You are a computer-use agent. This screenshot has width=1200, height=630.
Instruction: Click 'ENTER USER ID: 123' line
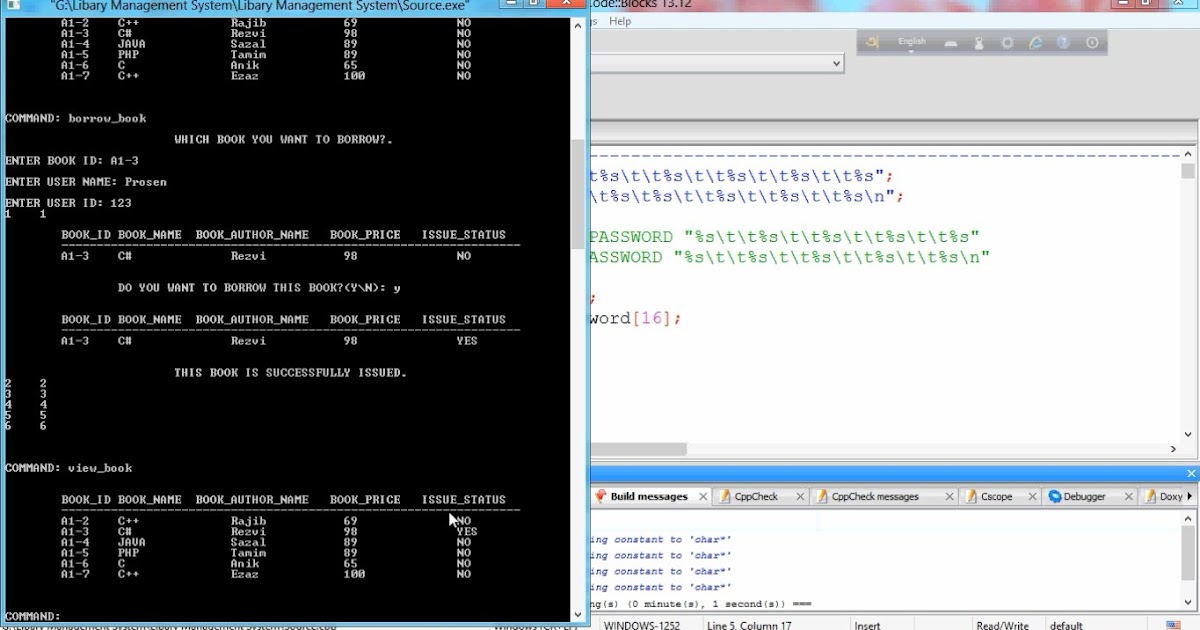click(69, 203)
